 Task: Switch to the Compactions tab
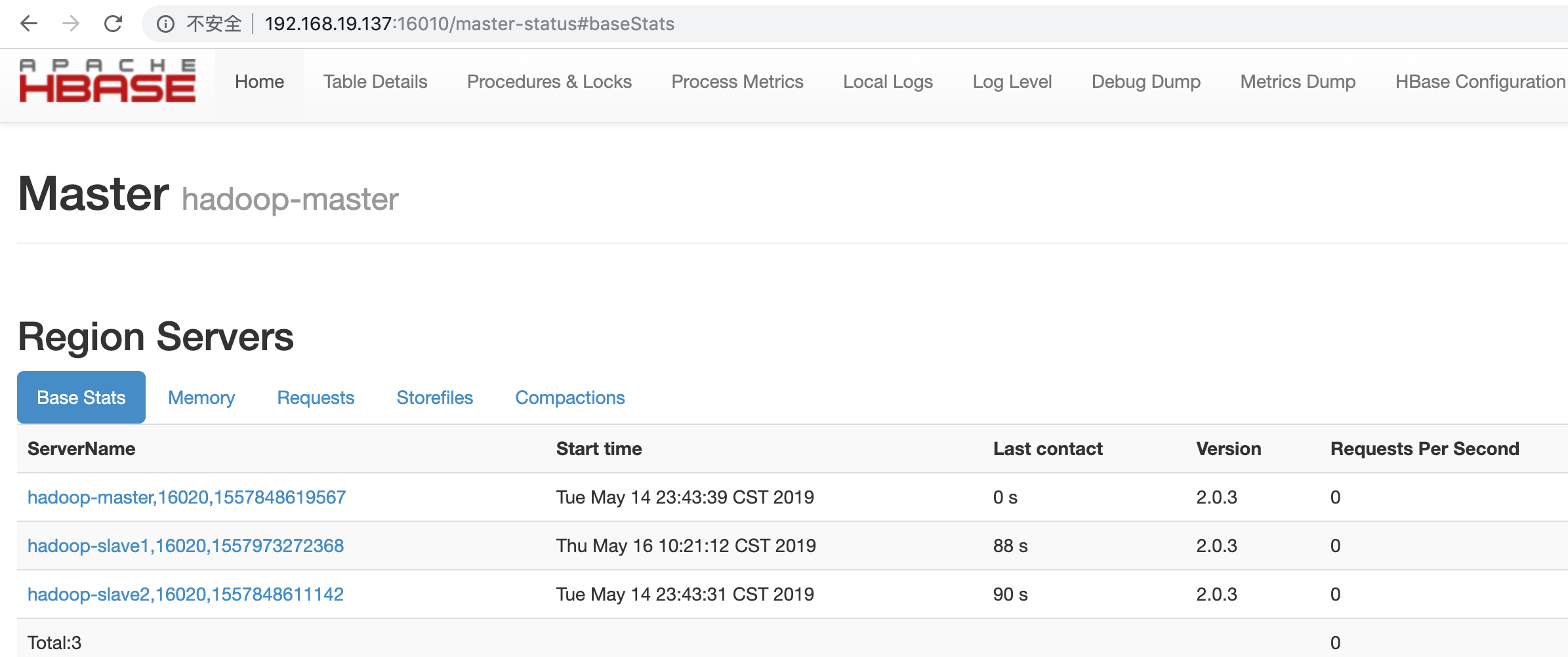click(x=569, y=397)
